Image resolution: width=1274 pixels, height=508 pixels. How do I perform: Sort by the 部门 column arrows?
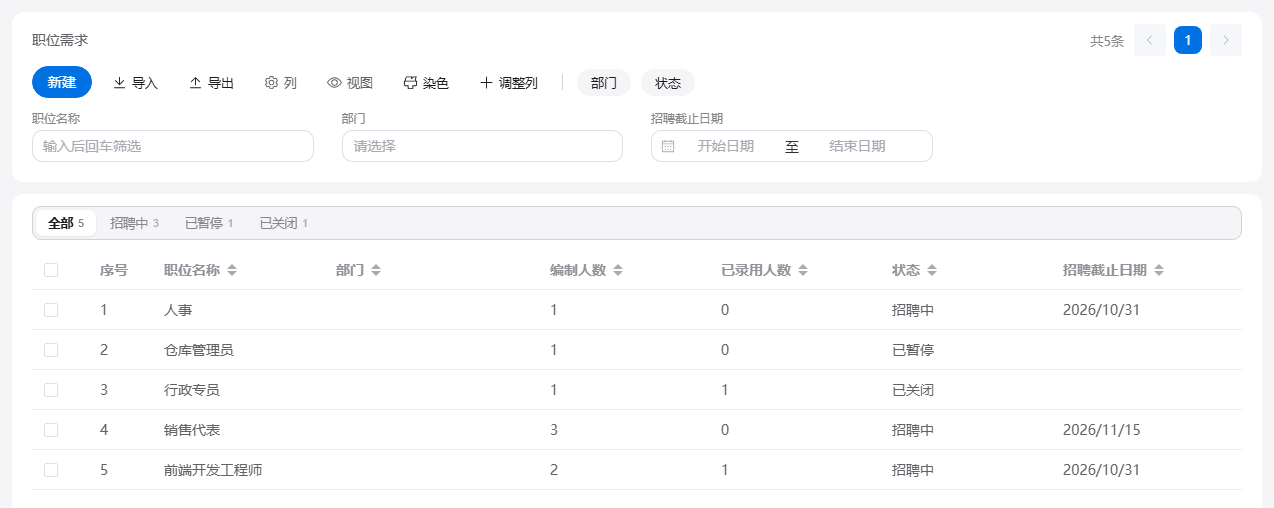[376, 271]
